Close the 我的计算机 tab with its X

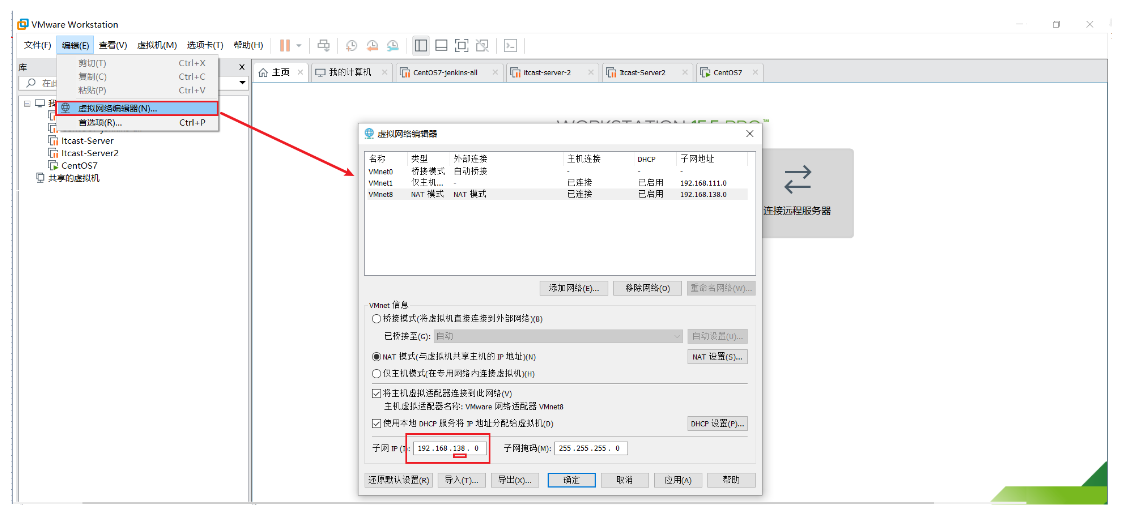coord(384,72)
